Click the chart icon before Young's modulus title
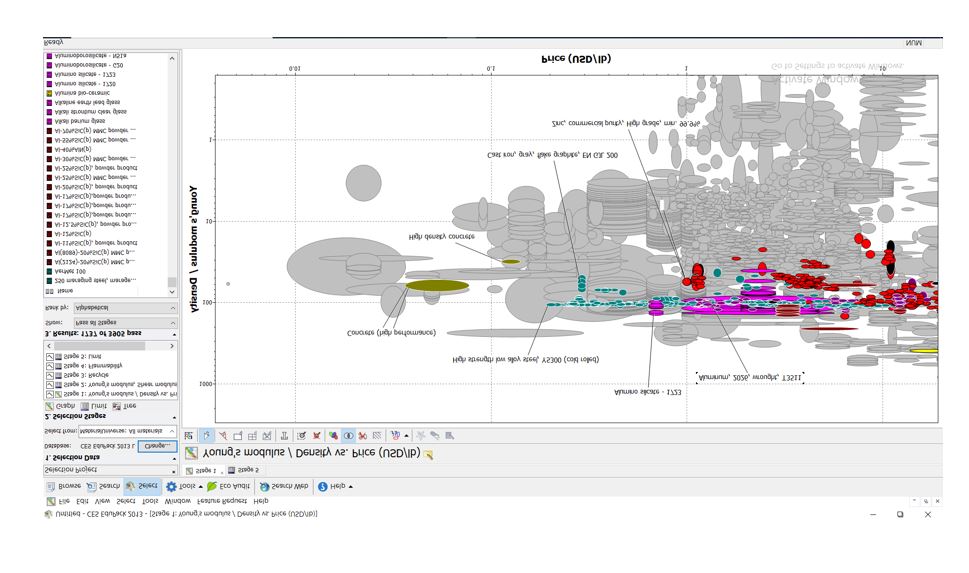Image resolution: width=969 pixels, height=573 pixels. pos(192,453)
